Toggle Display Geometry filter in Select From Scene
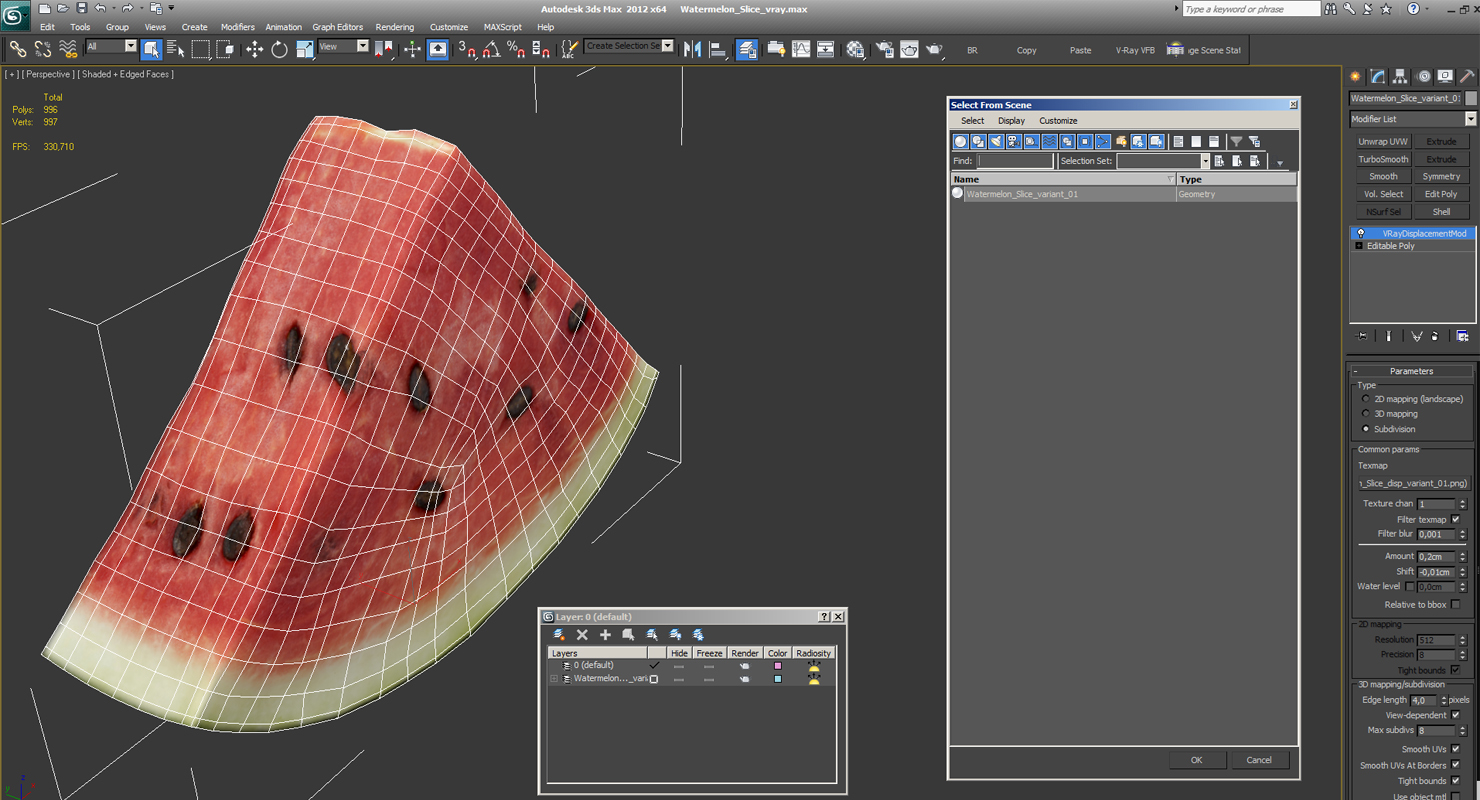Viewport: 1480px width, 800px height. (960, 141)
